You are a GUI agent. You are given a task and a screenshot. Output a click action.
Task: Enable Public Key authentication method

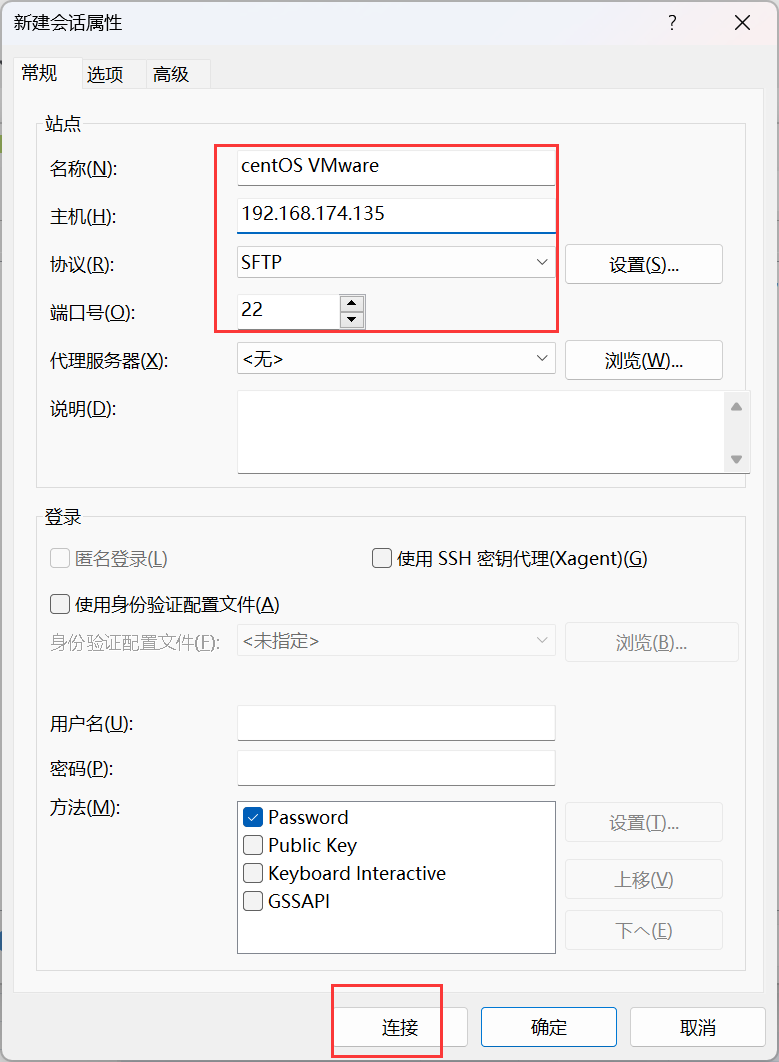tap(253, 845)
